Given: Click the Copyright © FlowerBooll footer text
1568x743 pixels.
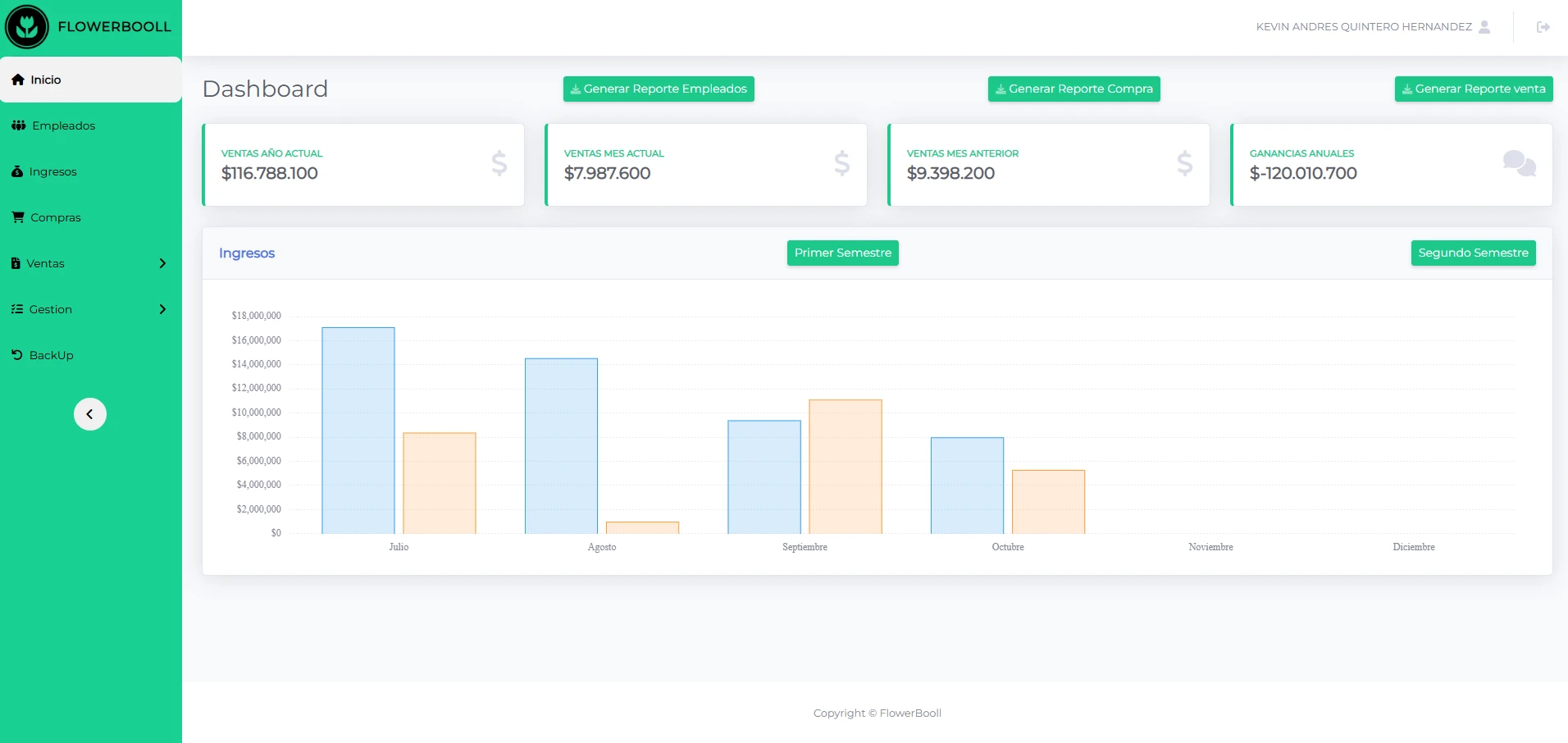Looking at the screenshot, I should [x=877, y=713].
